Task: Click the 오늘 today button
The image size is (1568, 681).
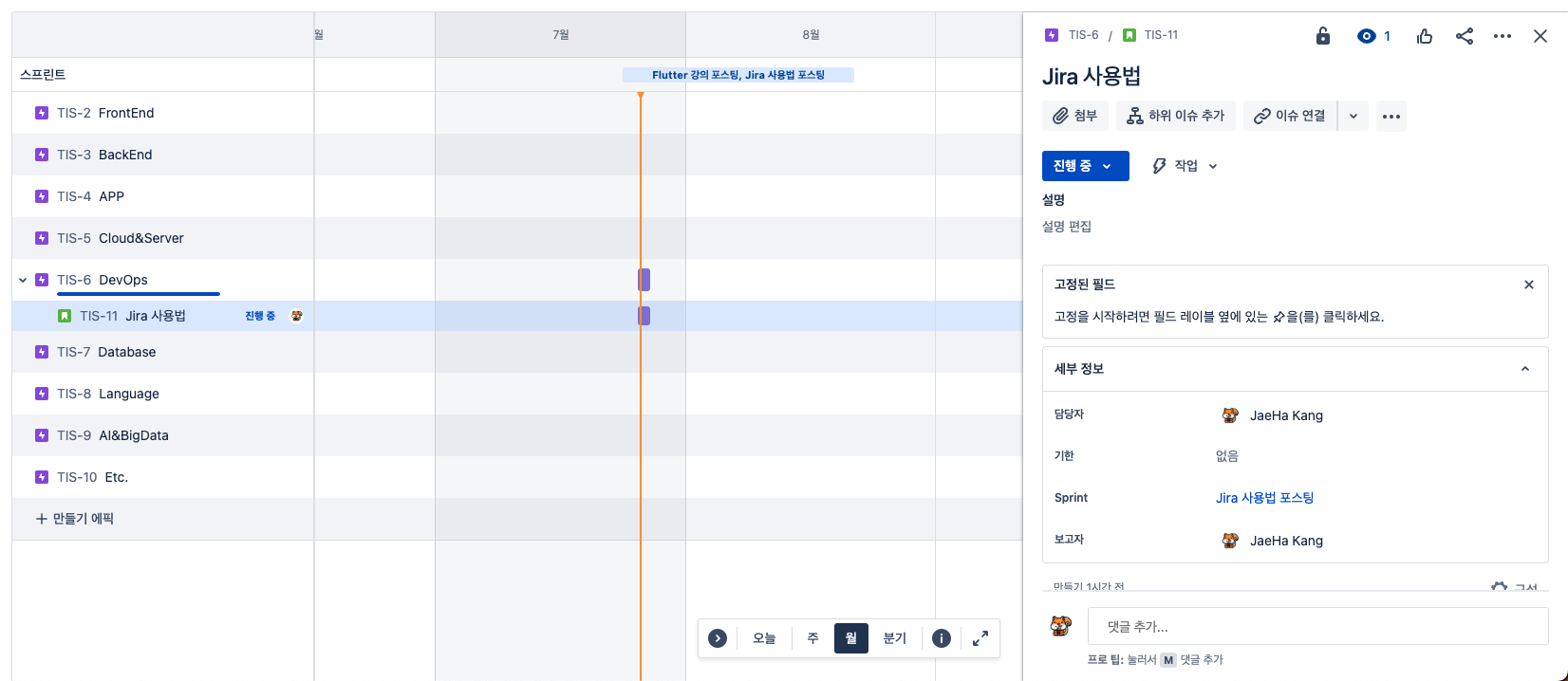Action: (x=764, y=638)
